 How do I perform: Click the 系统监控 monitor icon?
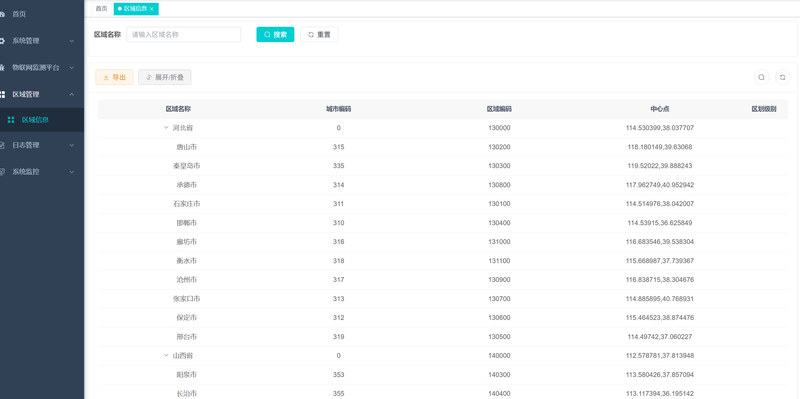coord(2,172)
